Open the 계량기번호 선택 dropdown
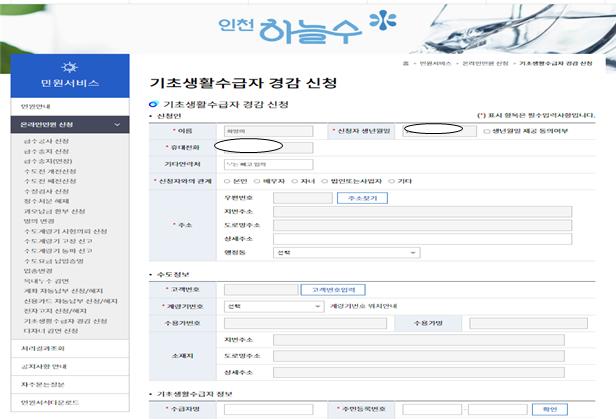This screenshot has width=616, height=419. pos(274,306)
